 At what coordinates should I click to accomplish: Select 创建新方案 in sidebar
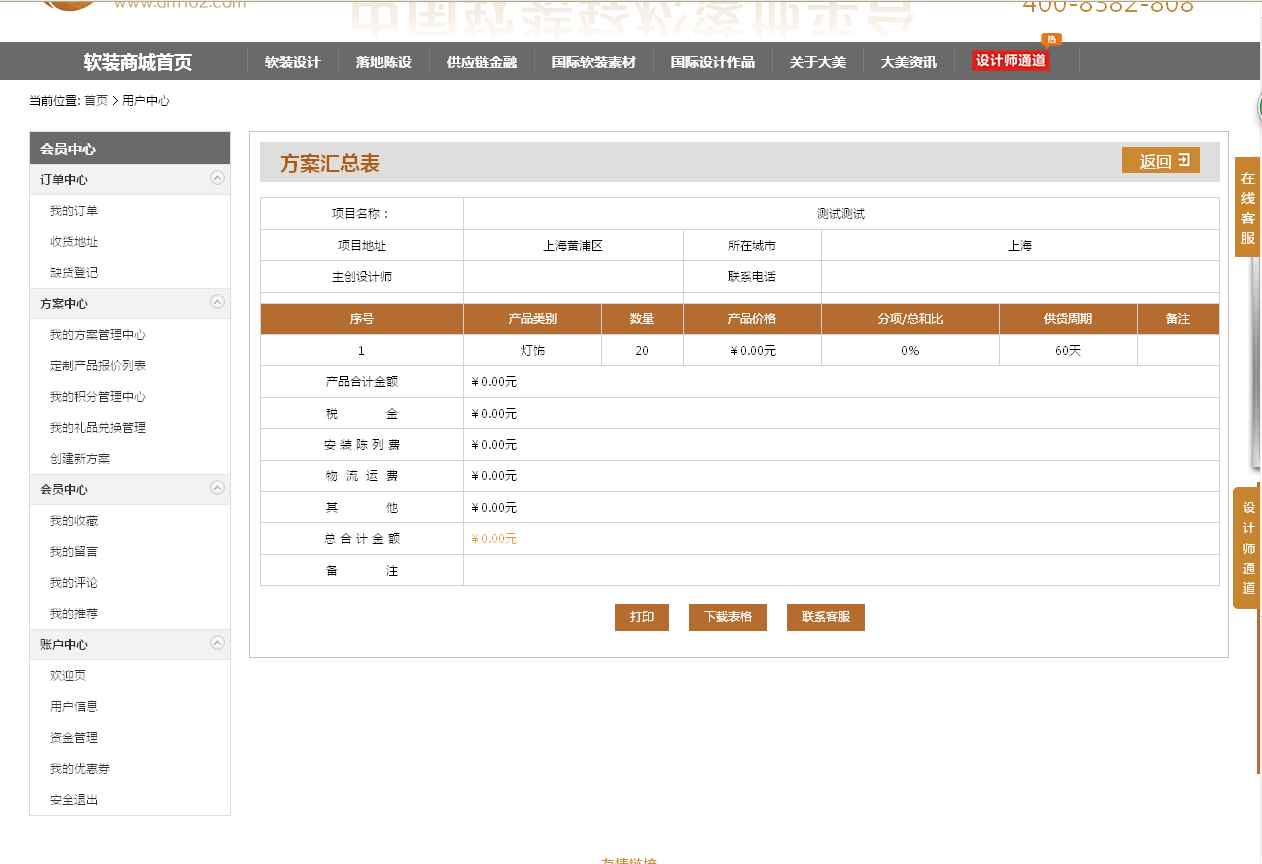[80, 459]
